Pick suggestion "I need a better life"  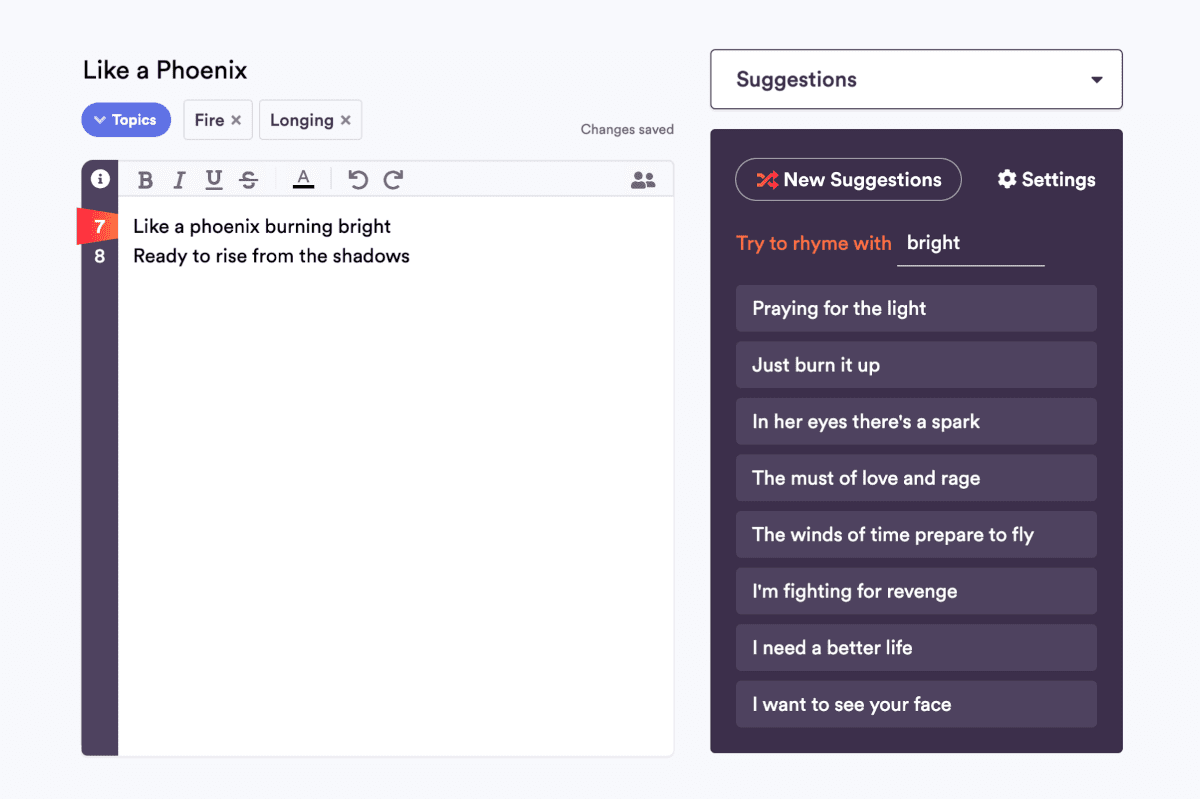pos(916,647)
